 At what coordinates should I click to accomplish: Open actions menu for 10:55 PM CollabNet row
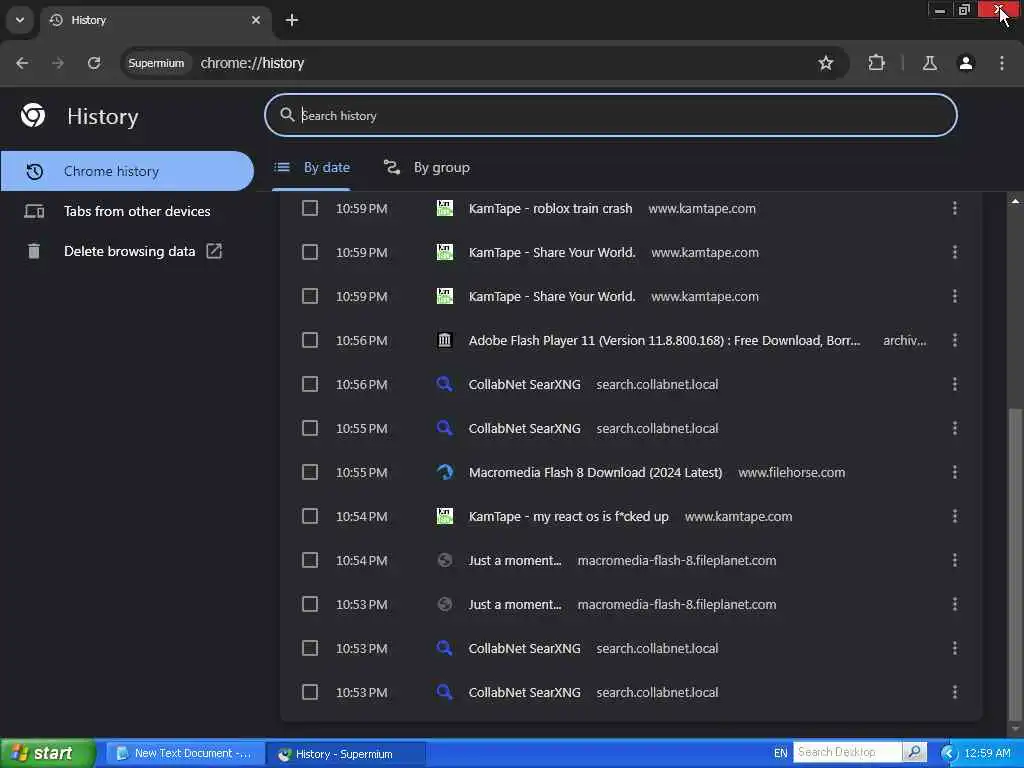955,428
